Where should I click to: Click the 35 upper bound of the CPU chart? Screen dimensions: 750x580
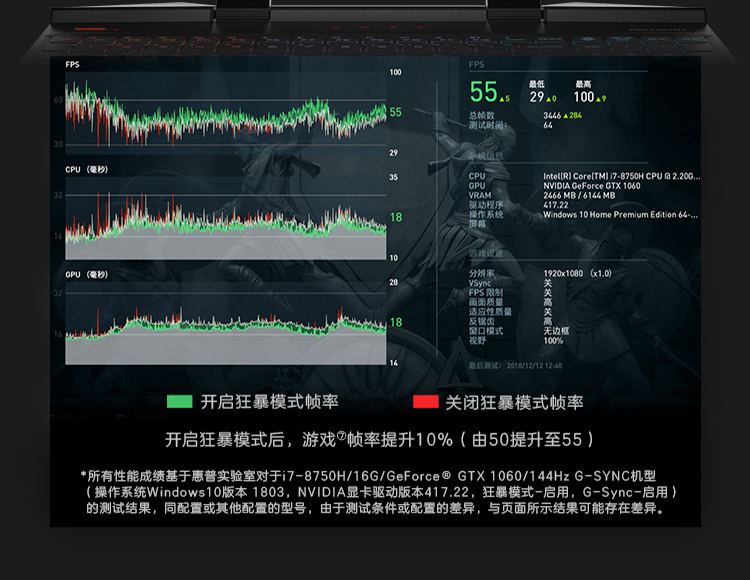(394, 177)
